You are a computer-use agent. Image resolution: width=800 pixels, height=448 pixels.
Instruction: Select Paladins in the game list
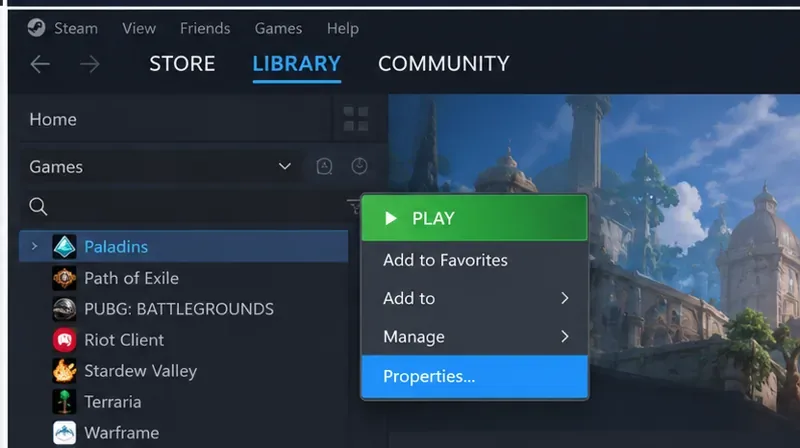(184, 246)
